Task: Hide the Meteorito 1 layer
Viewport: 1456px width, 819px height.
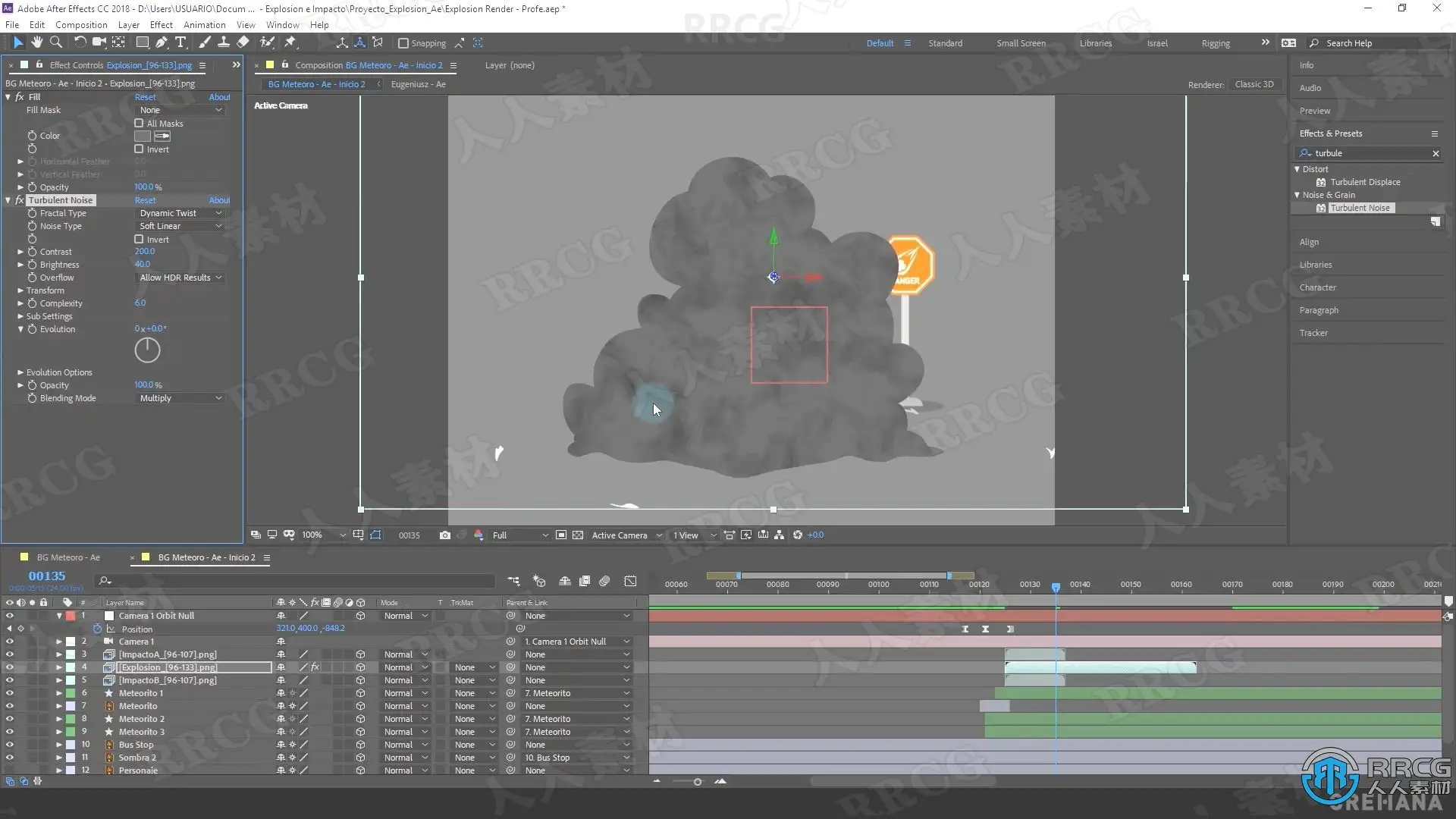Action: click(x=10, y=693)
